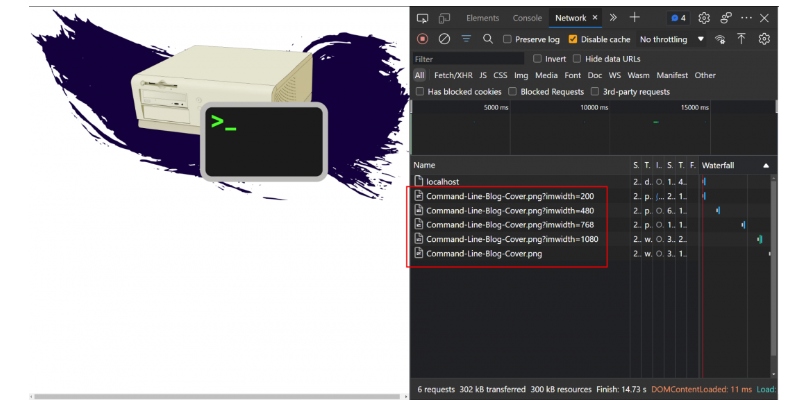
Task: Select the Network tab
Action: (x=570, y=18)
